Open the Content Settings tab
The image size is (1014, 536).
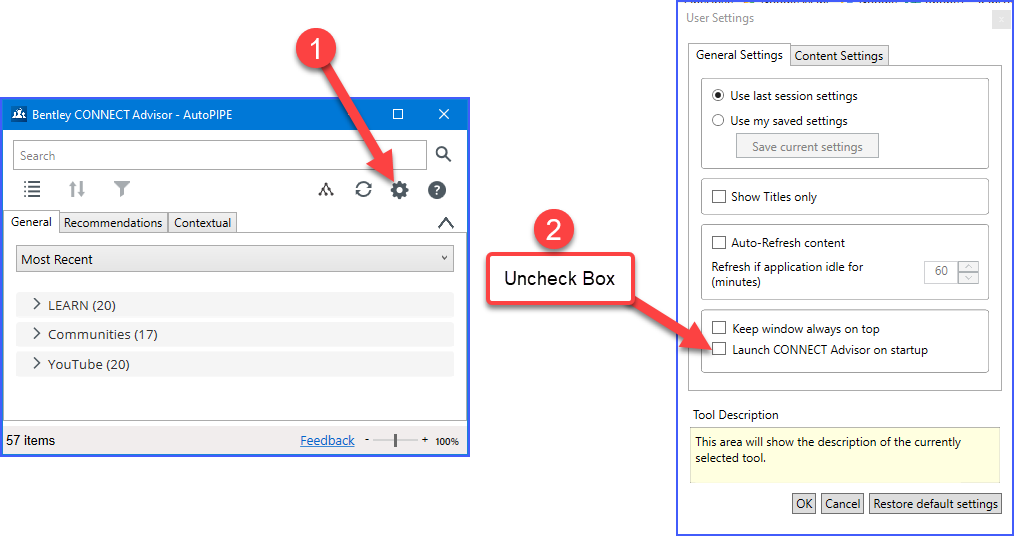click(839, 56)
